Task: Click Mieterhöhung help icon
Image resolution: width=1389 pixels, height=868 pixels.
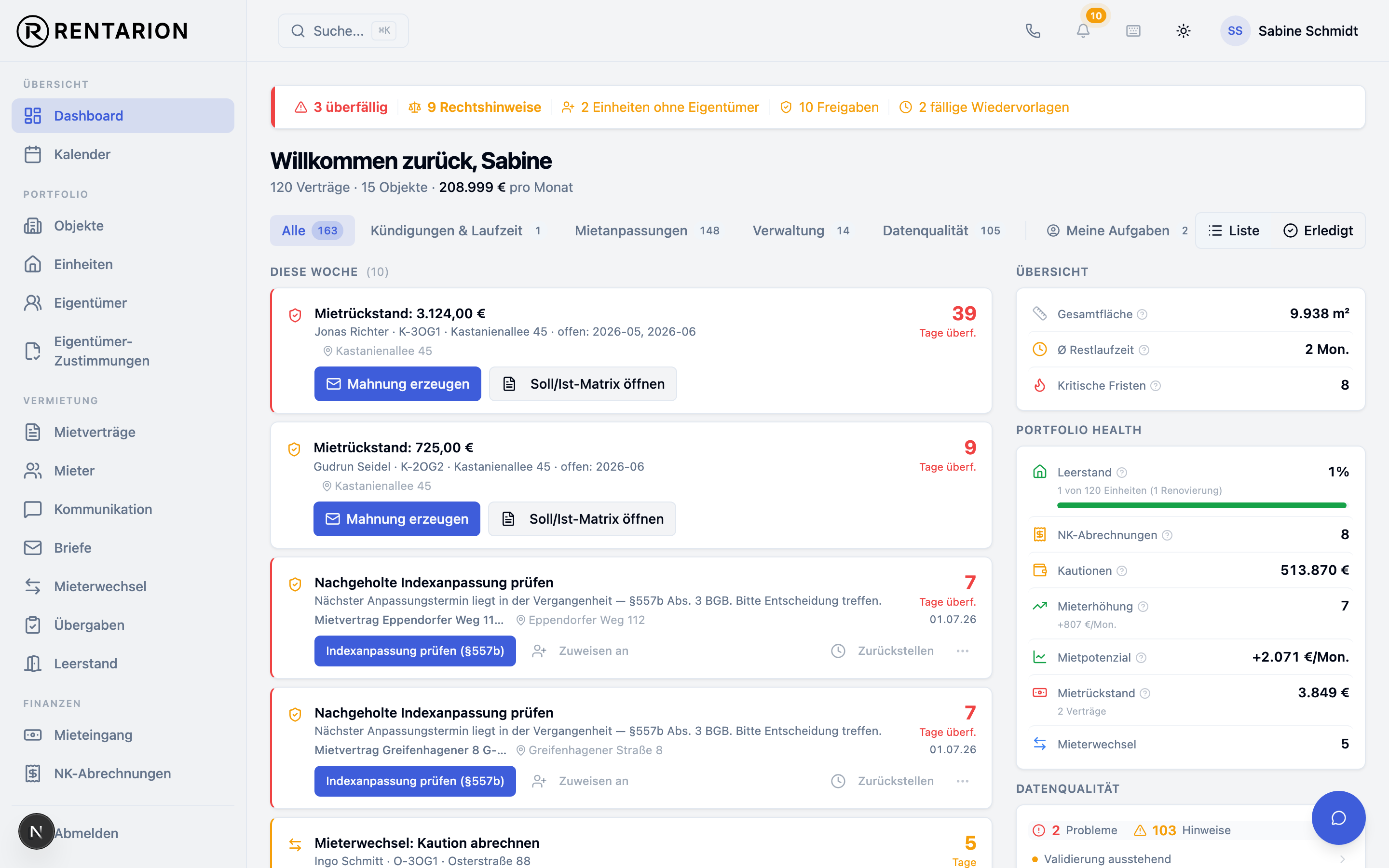Action: point(1143,606)
